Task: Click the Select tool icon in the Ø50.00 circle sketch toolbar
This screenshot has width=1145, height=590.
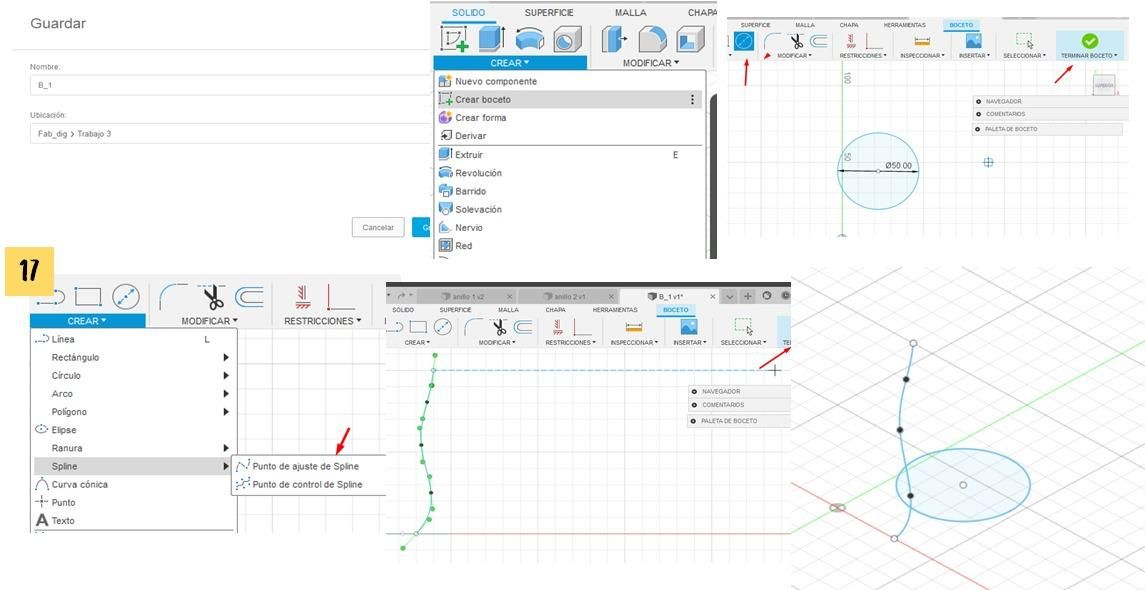Action: pos(1025,41)
